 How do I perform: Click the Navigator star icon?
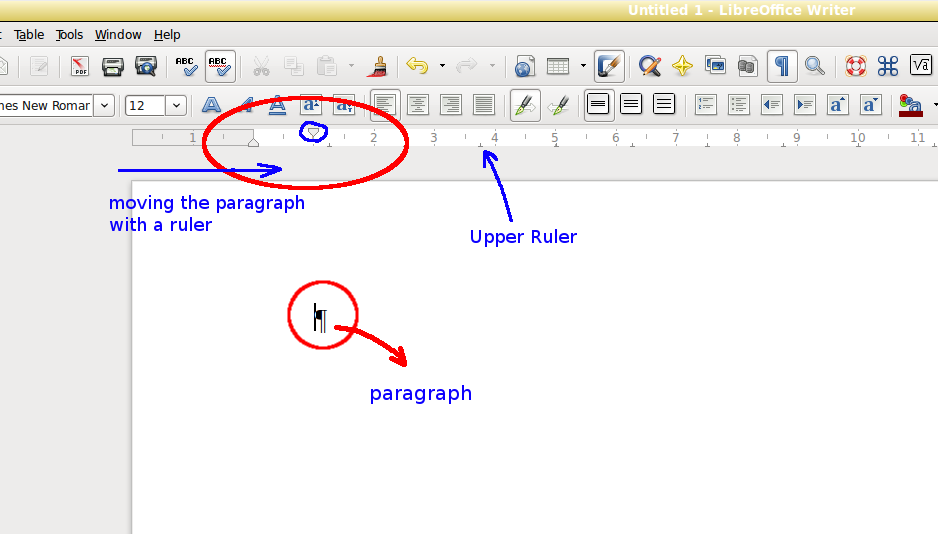coord(682,67)
